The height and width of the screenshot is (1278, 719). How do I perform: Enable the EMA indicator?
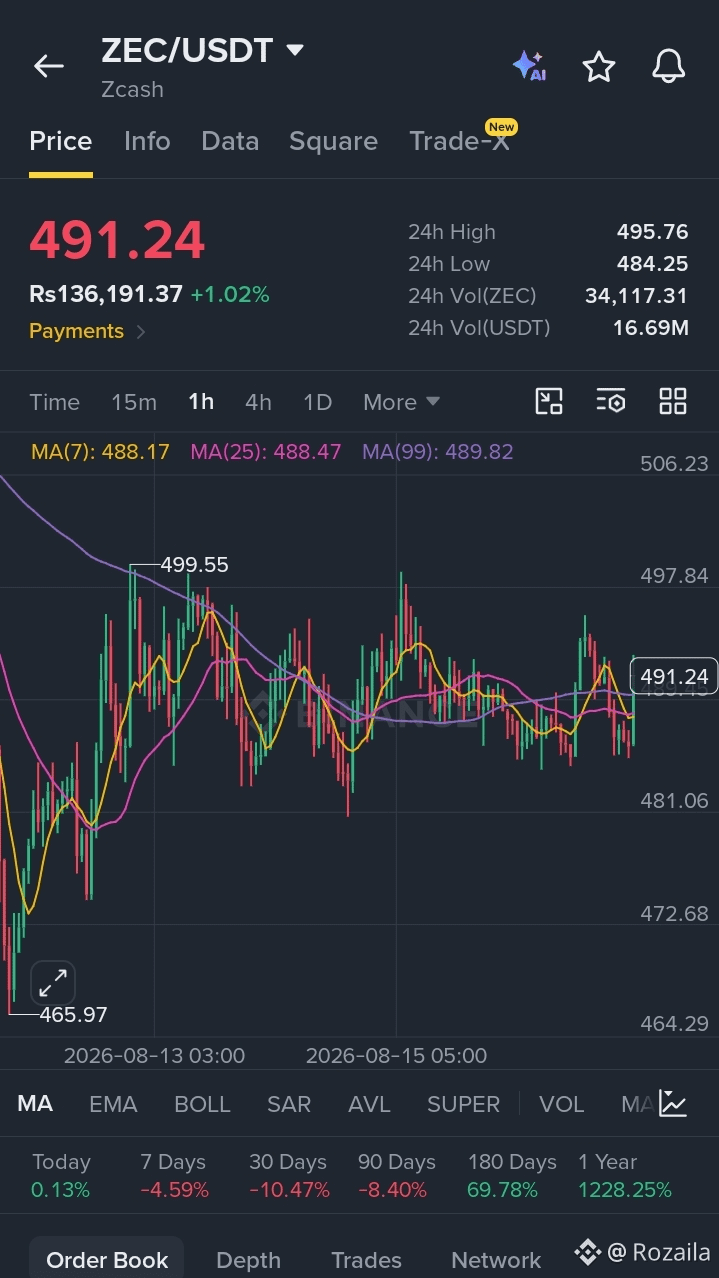point(113,1104)
